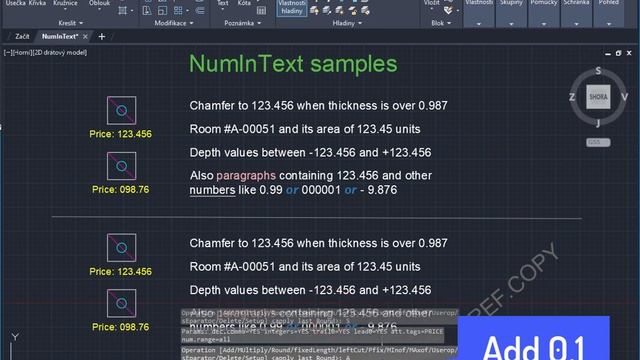Select the 'NumInText samples' title text

click(293, 64)
